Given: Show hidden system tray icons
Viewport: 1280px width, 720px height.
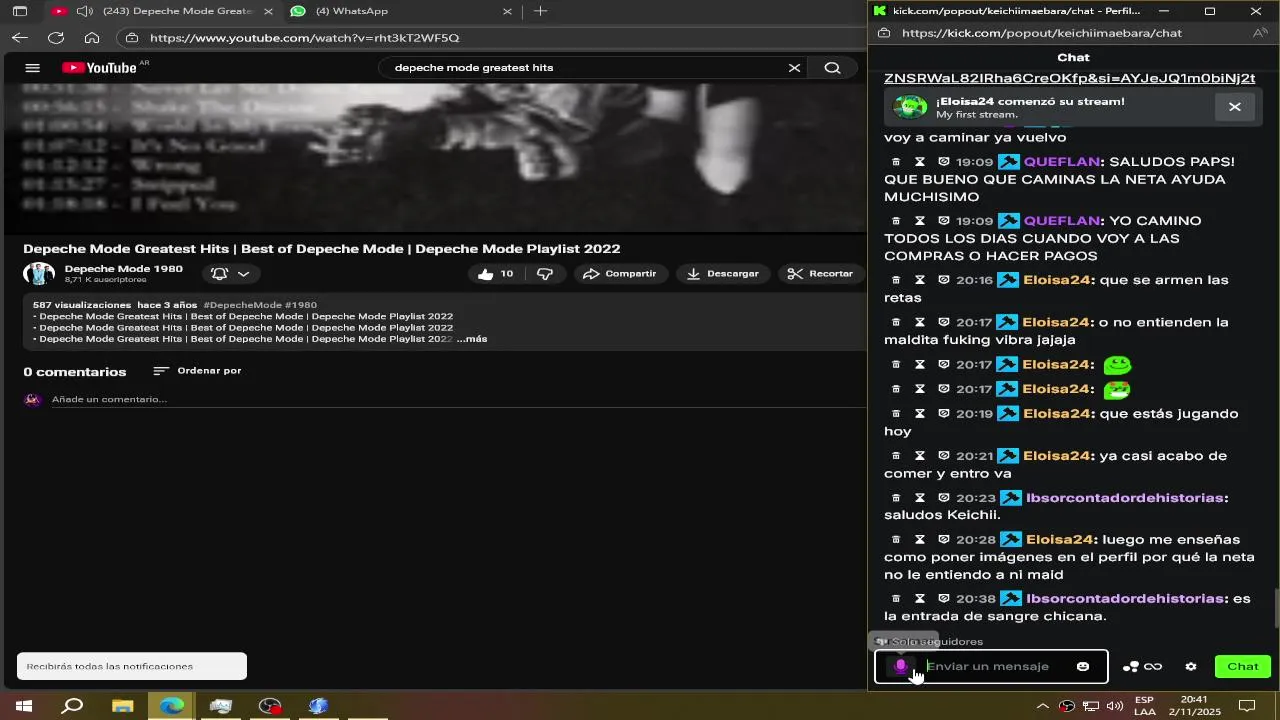Looking at the screenshot, I should (x=1043, y=706).
